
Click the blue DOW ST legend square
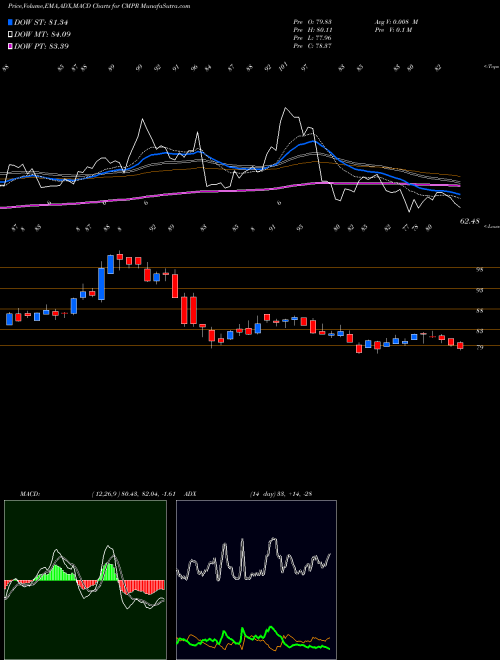[10, 22]
